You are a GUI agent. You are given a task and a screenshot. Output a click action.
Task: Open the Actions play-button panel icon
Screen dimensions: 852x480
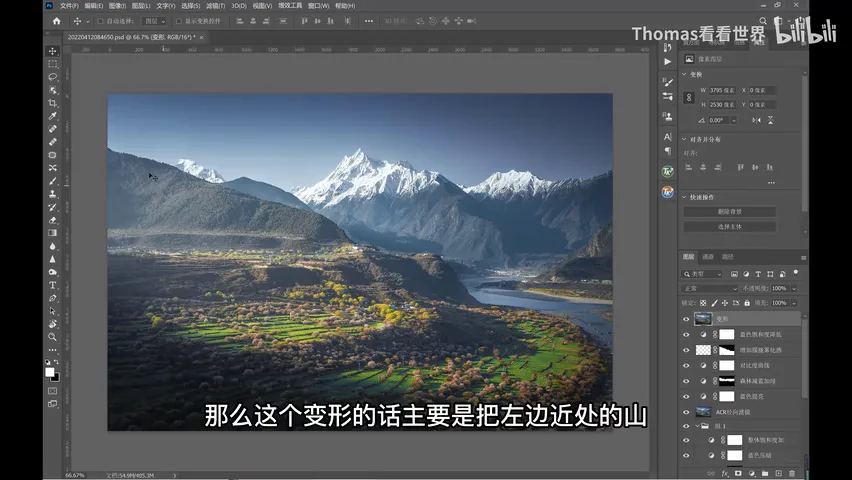(668, 61)
